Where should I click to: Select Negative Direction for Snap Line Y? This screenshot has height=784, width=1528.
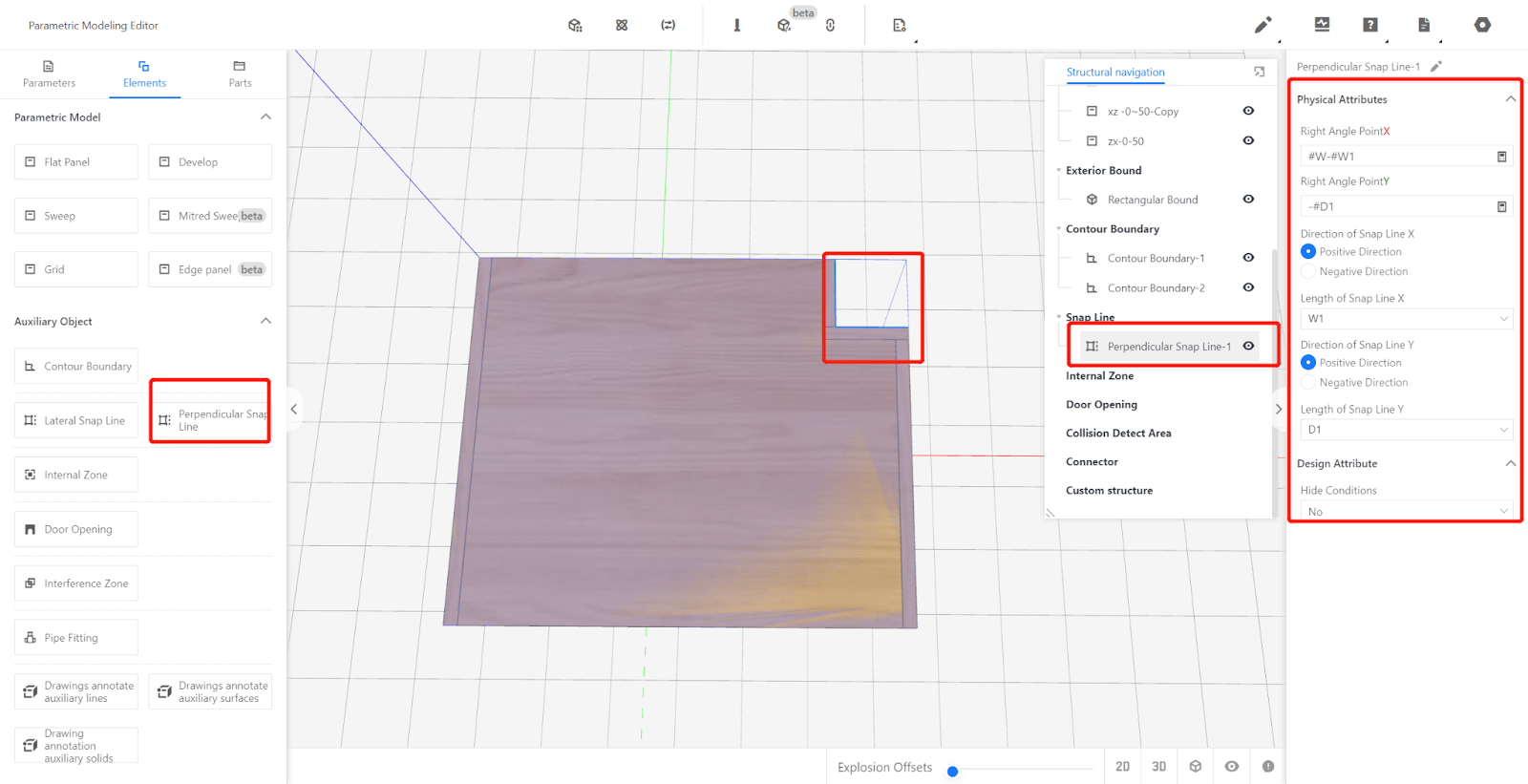pyautogui.click(x=1308, y=383)
